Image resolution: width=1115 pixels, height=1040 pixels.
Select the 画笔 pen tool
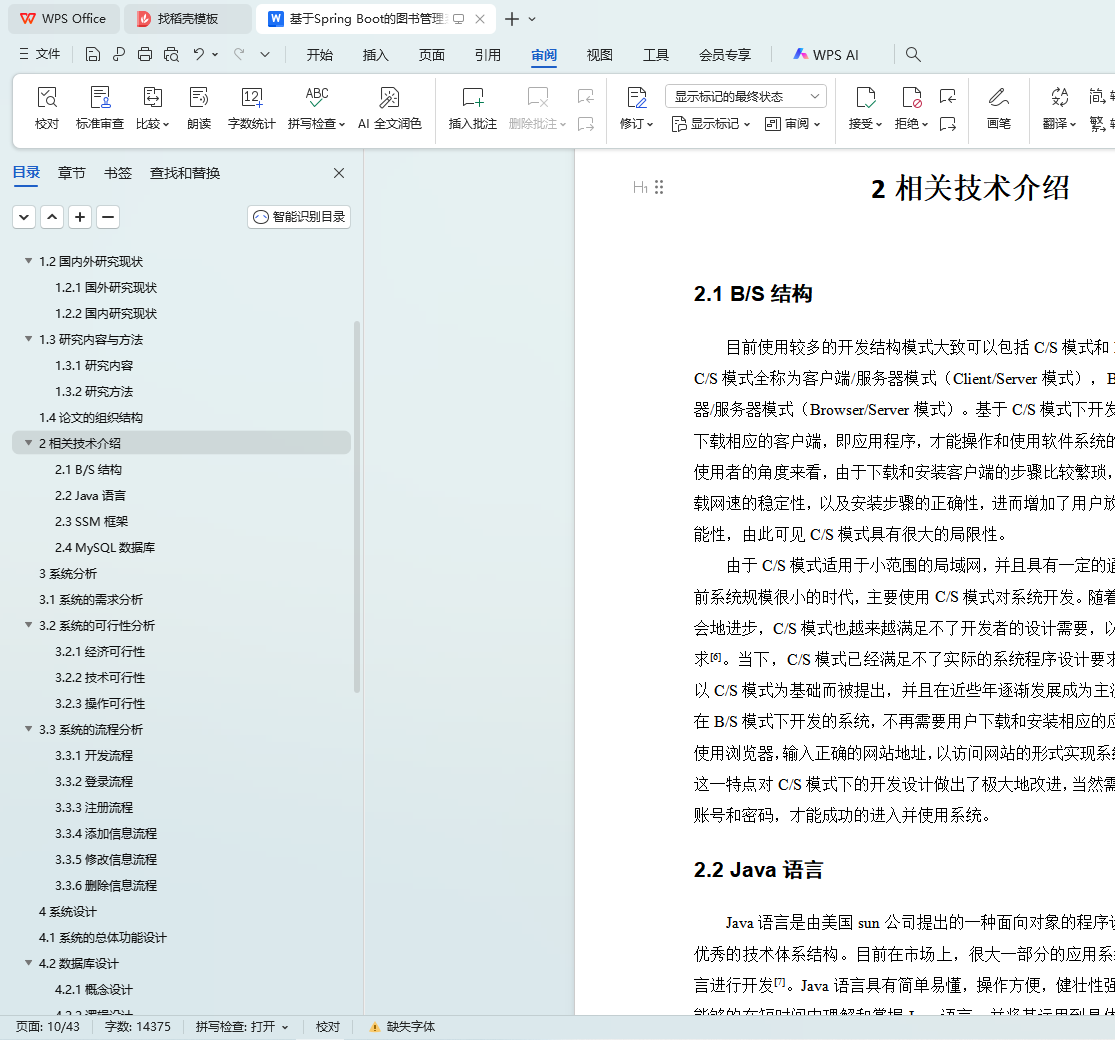click(998, 108)
